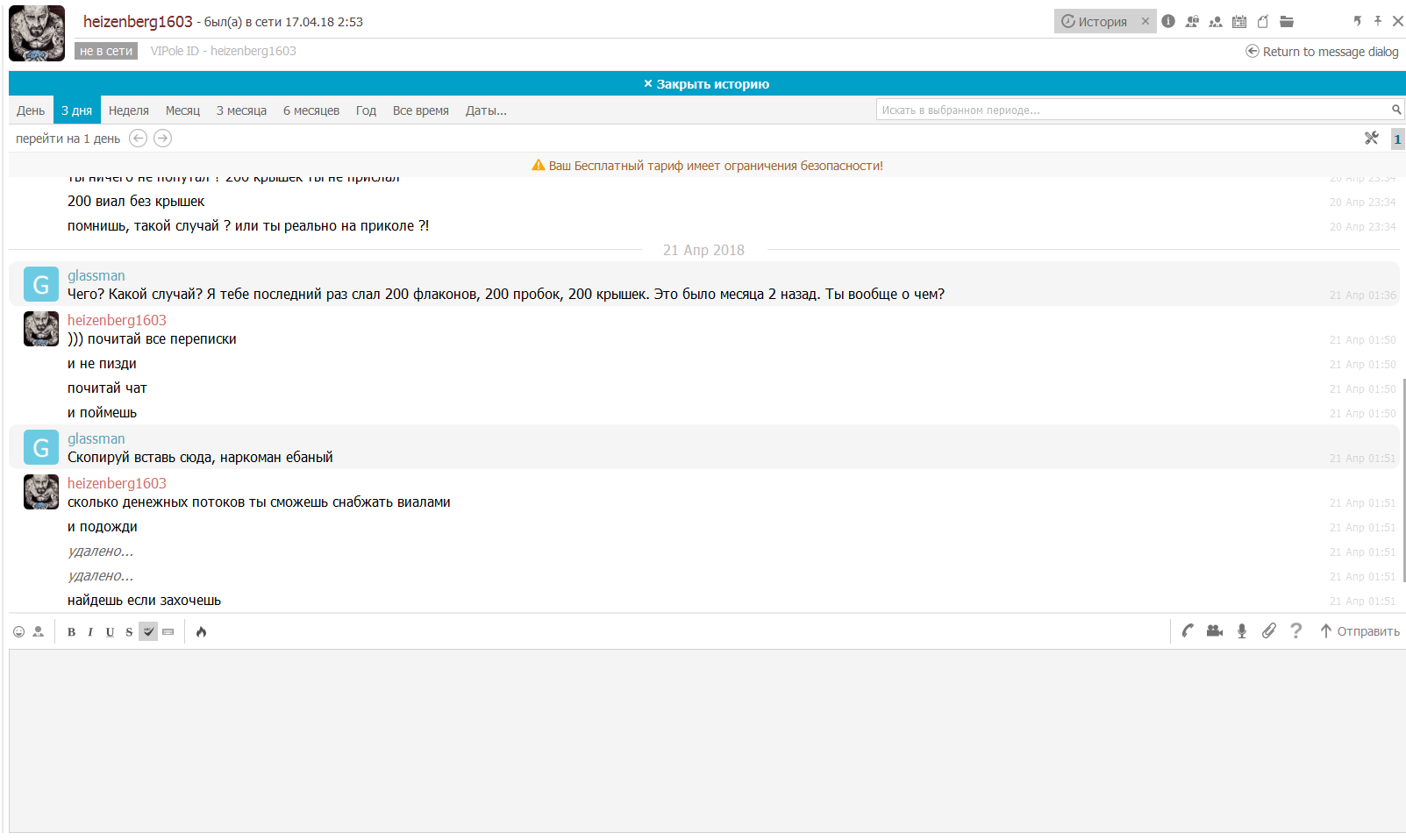
Task: Start a voice call with phone icon
Action: point(1188,630)
